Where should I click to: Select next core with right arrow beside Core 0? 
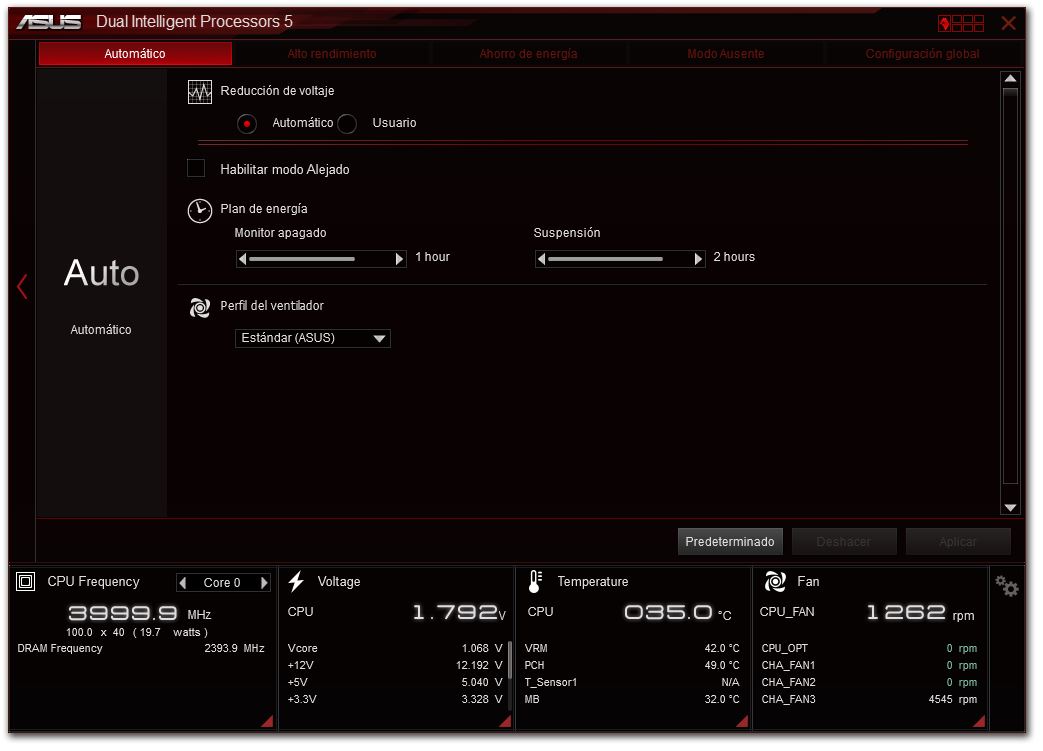pyautogui.click(x=264, y=583)
